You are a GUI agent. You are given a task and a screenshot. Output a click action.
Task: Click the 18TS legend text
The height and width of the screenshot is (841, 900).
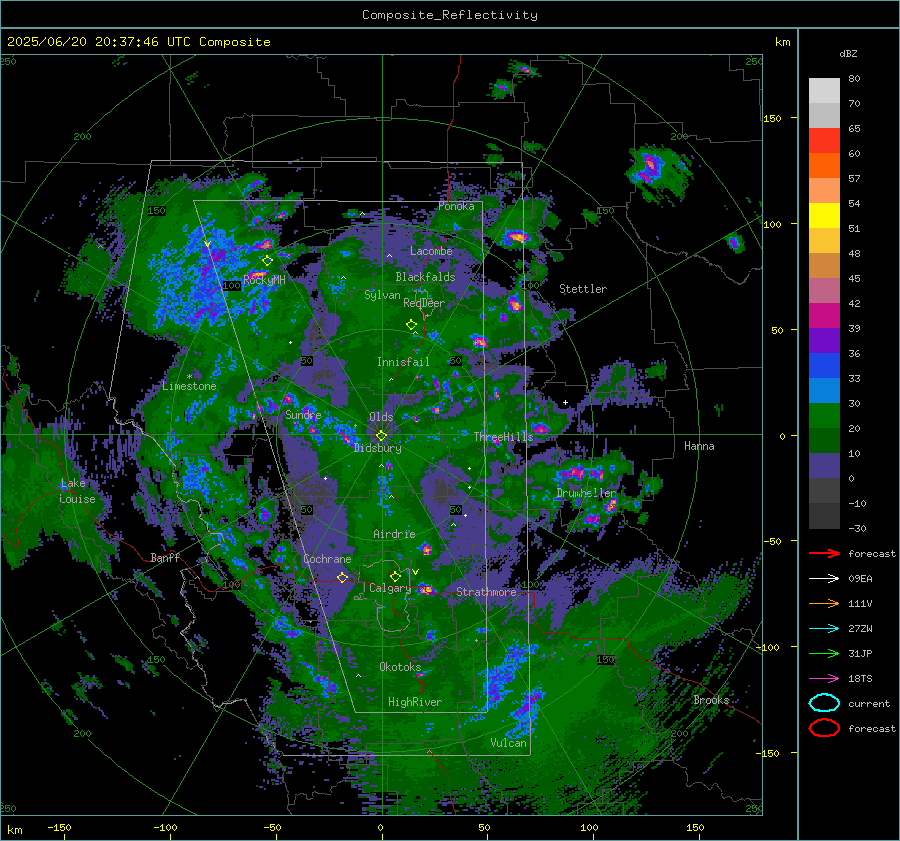coord(860,679)
